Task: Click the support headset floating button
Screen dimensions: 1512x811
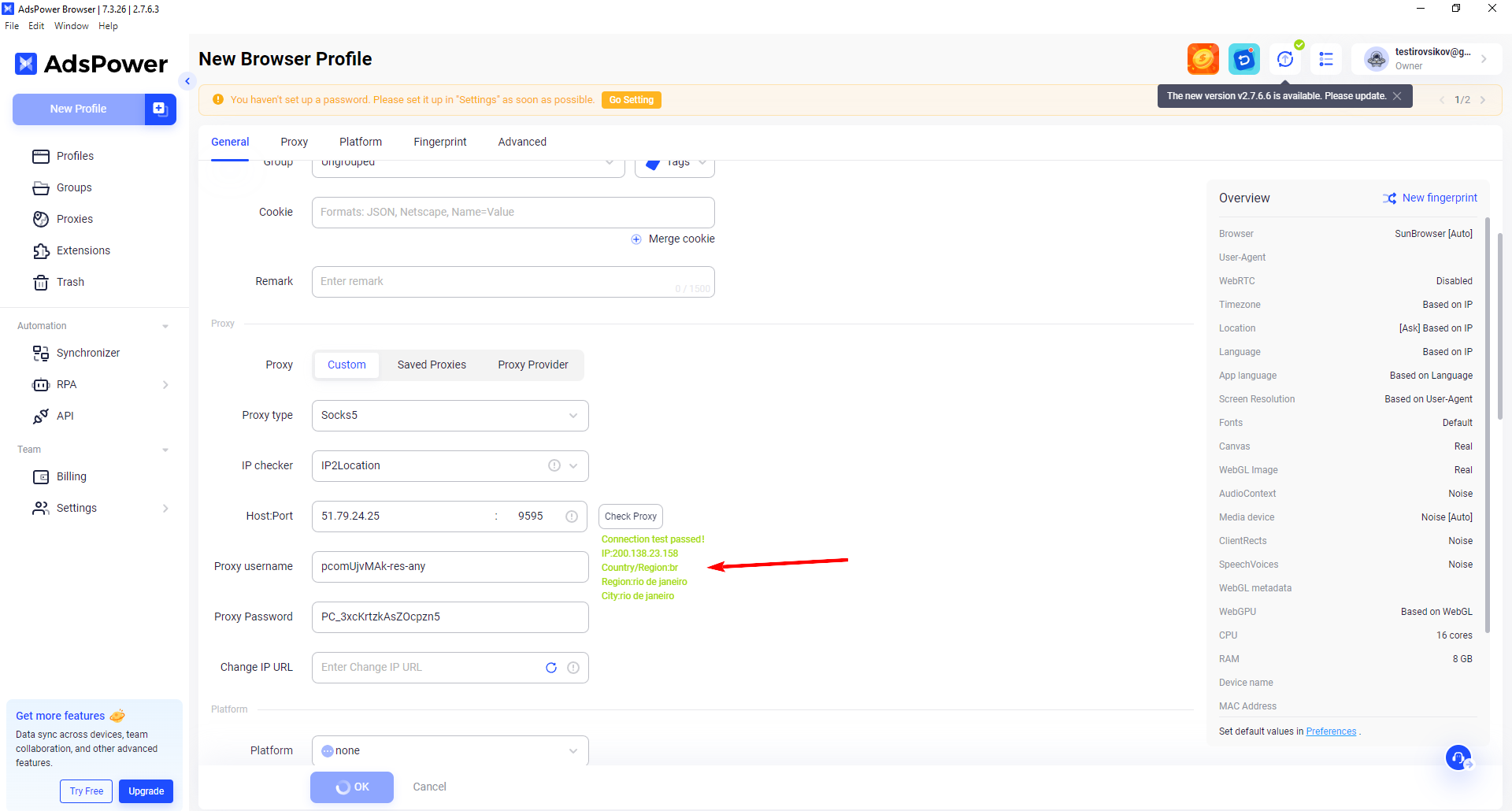Action: pos(1458,757)
